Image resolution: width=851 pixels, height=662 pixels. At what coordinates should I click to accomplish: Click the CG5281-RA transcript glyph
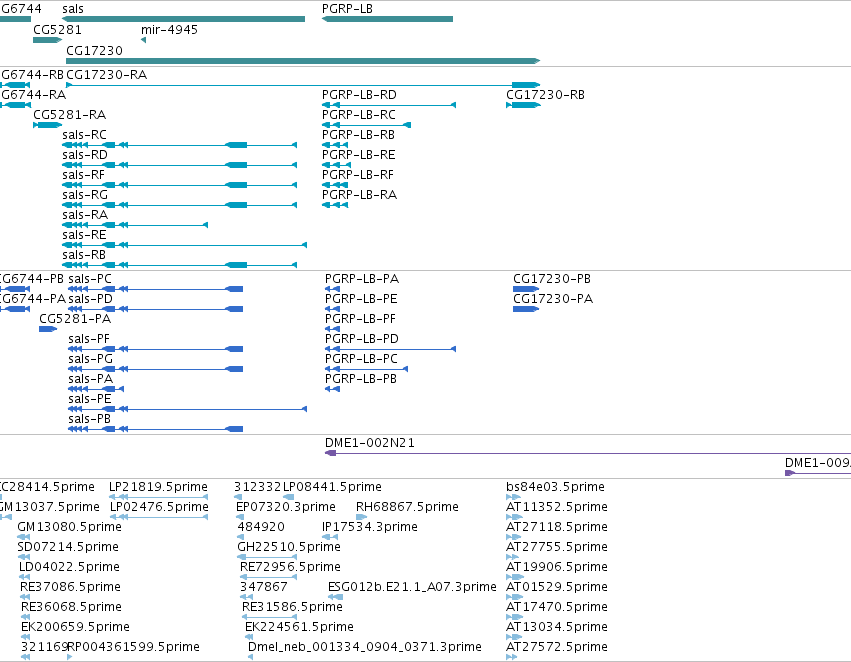pyautogui.click(x=47, y=125)
